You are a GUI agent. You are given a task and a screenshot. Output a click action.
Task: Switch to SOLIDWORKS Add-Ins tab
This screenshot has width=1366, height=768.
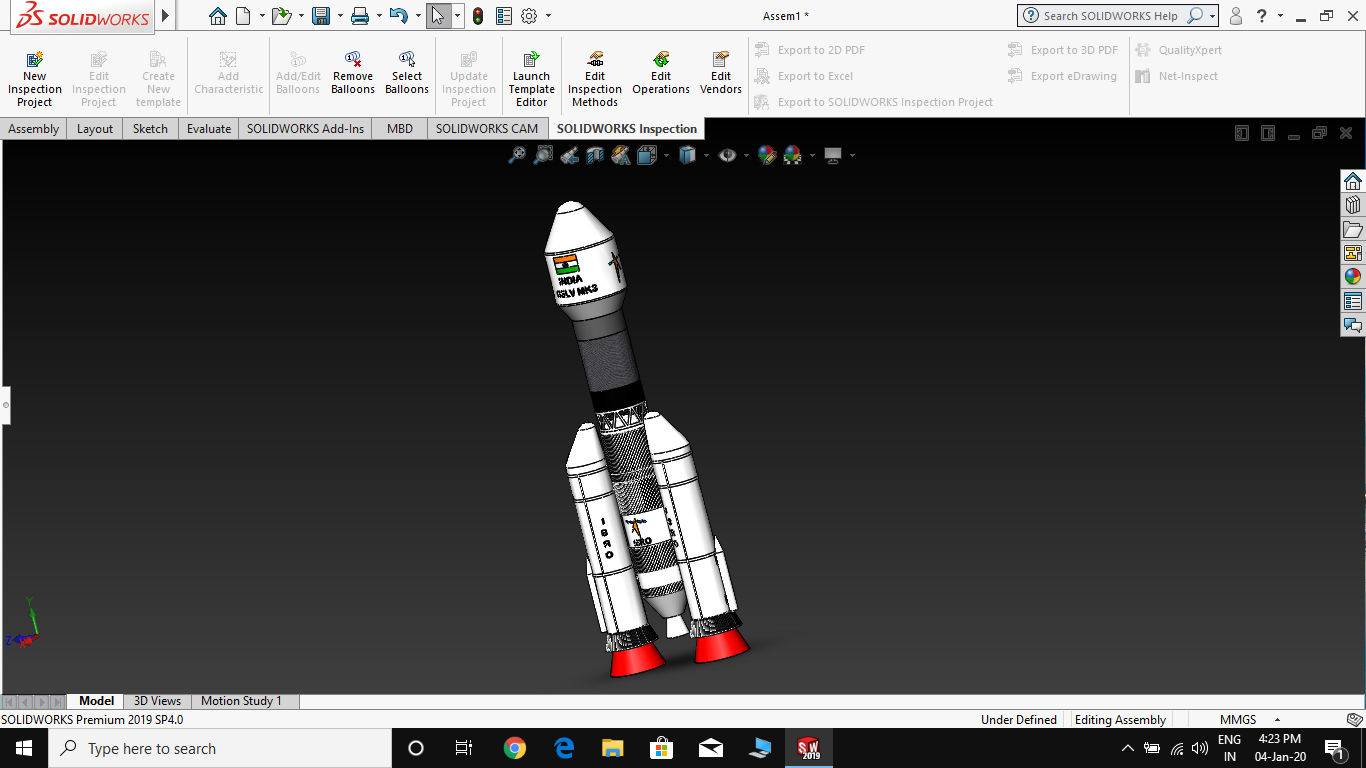[x=305, y=128]
